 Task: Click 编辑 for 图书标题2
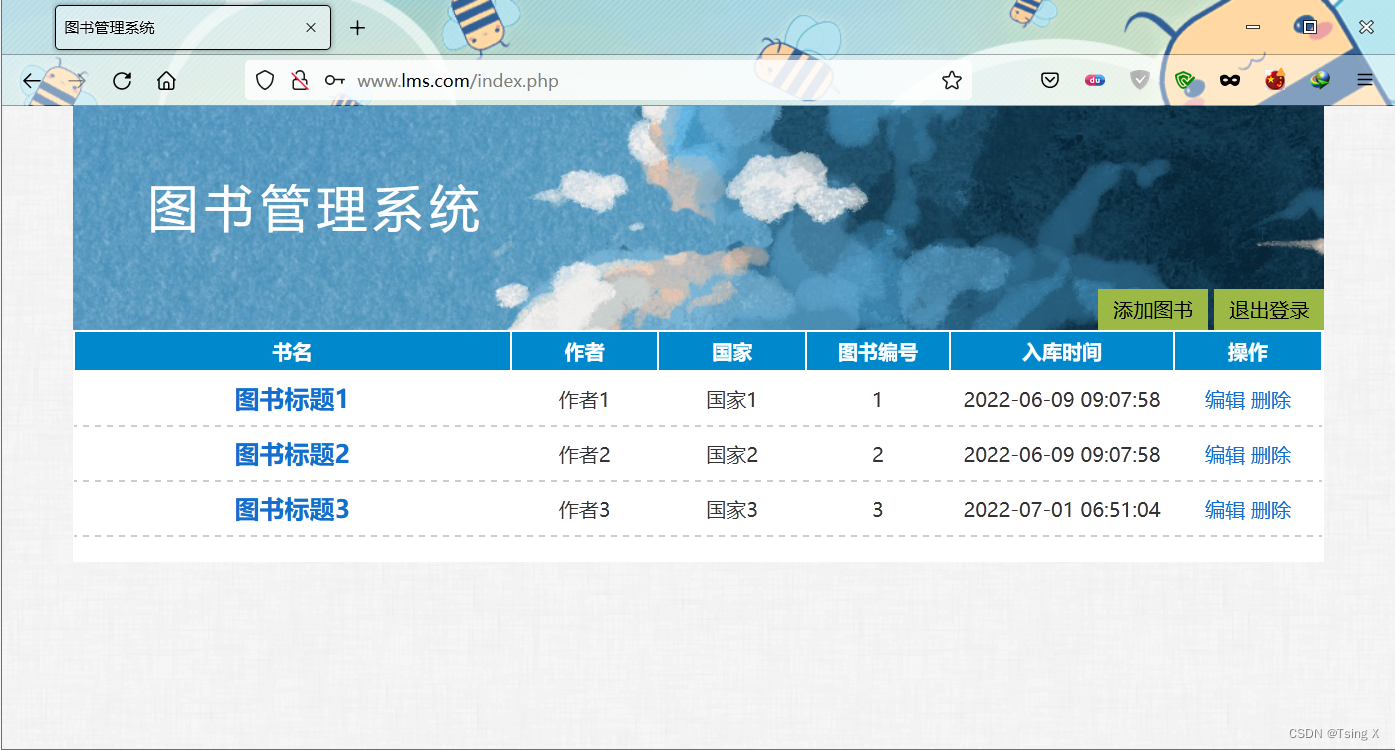tap(1225, 455)
